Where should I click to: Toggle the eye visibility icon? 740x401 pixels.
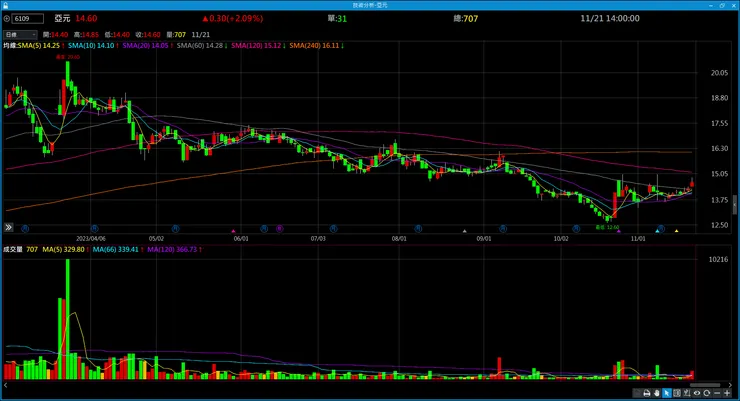697,393
